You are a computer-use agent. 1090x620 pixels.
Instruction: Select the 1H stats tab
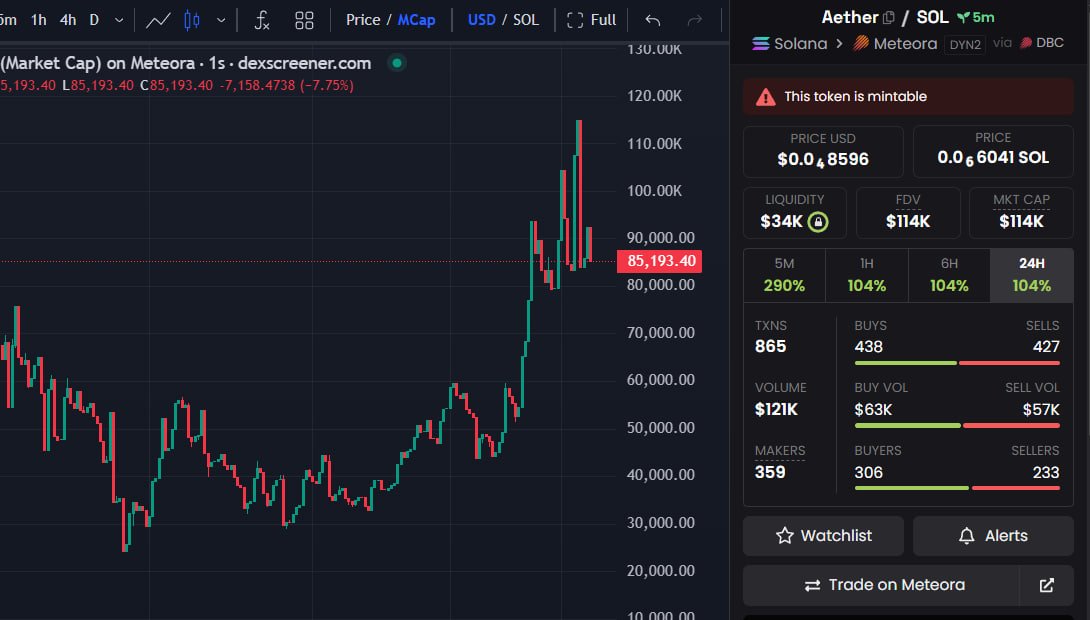pos(867,275)
